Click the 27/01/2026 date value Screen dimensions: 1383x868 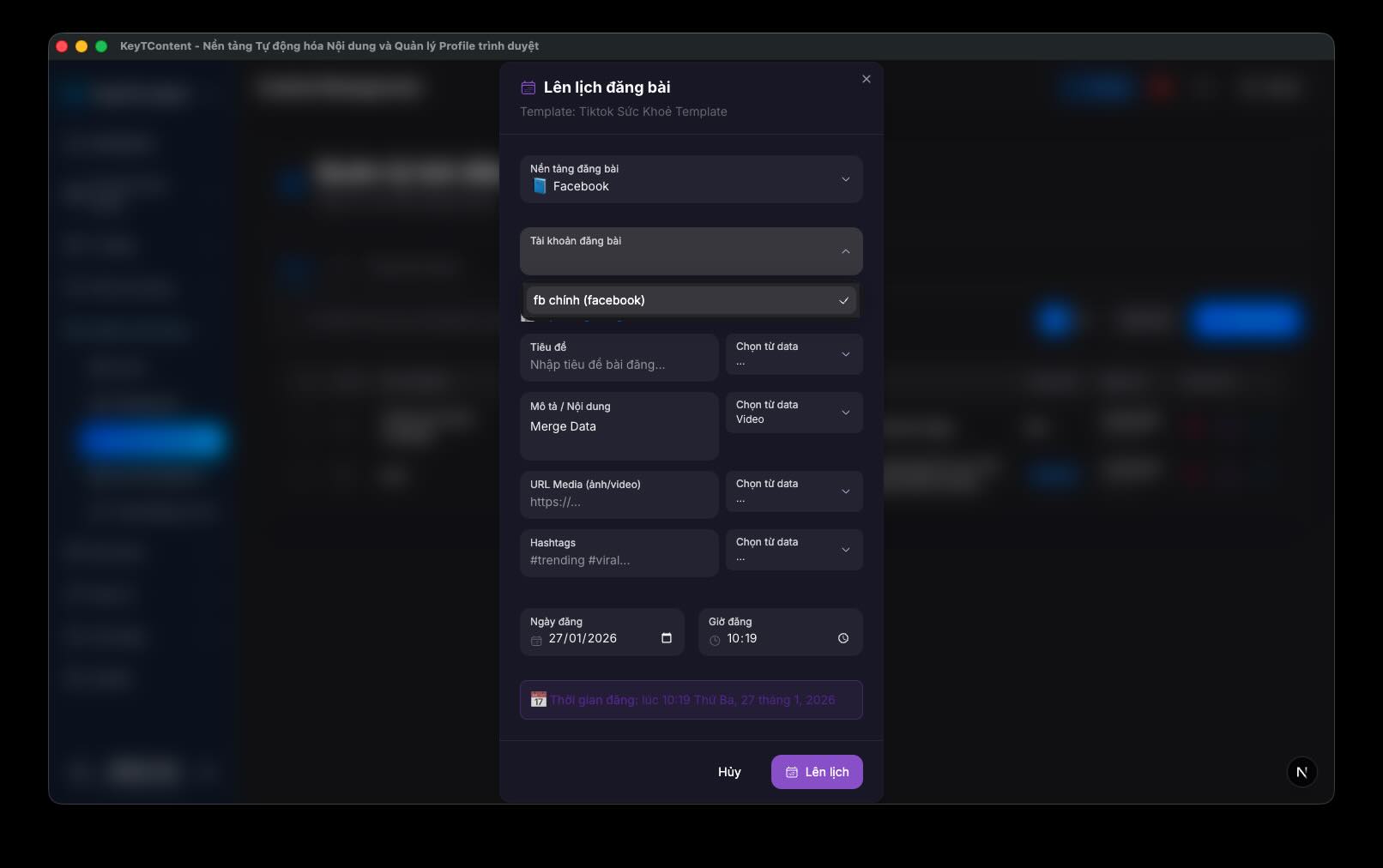click(583, 638)
